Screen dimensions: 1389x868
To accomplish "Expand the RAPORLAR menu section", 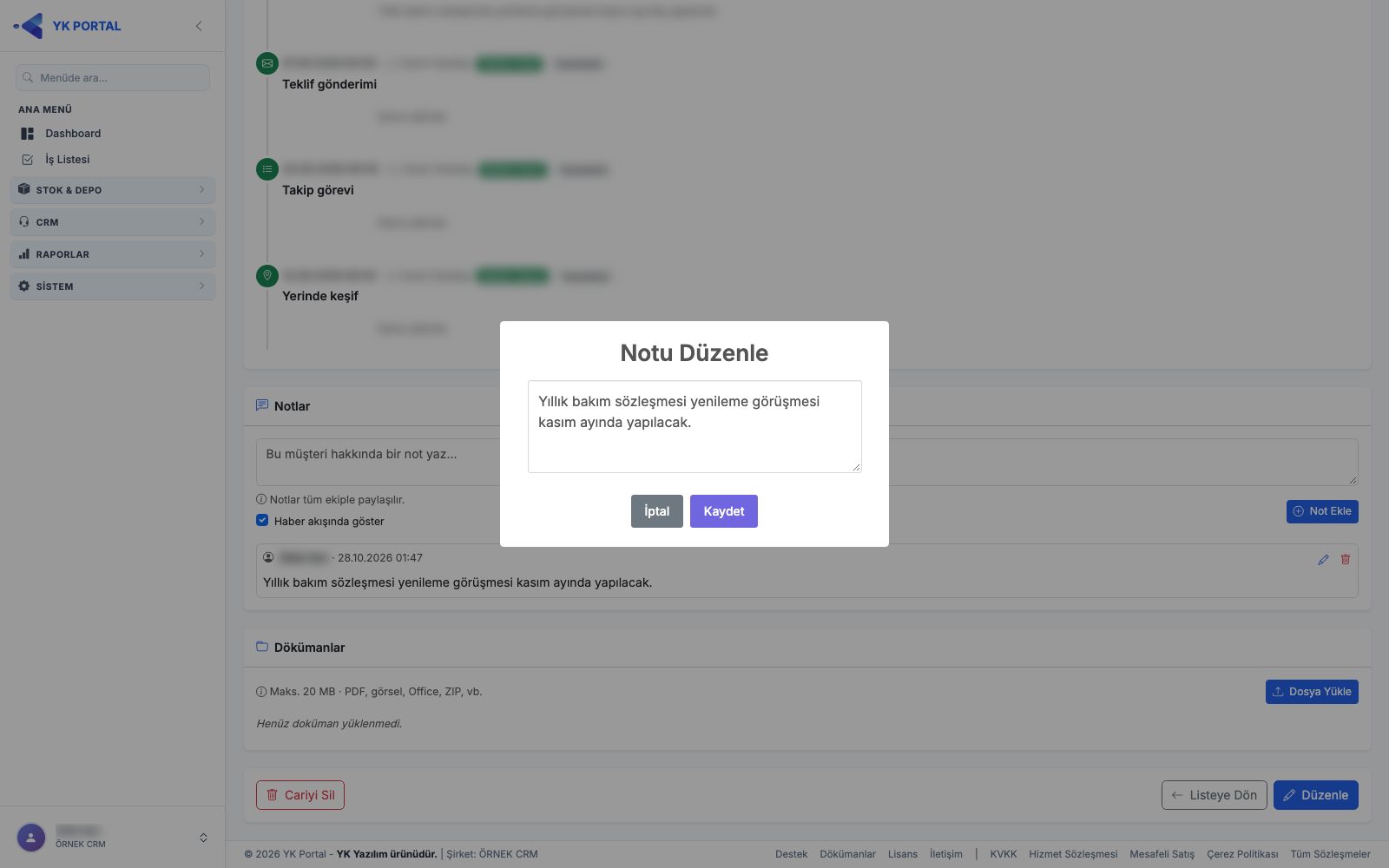I will 113,254.
